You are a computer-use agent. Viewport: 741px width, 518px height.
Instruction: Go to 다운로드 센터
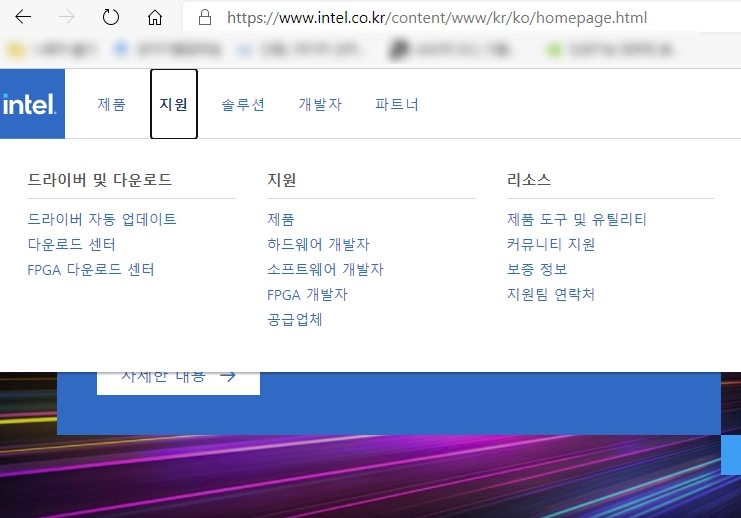tap(71, 244)
